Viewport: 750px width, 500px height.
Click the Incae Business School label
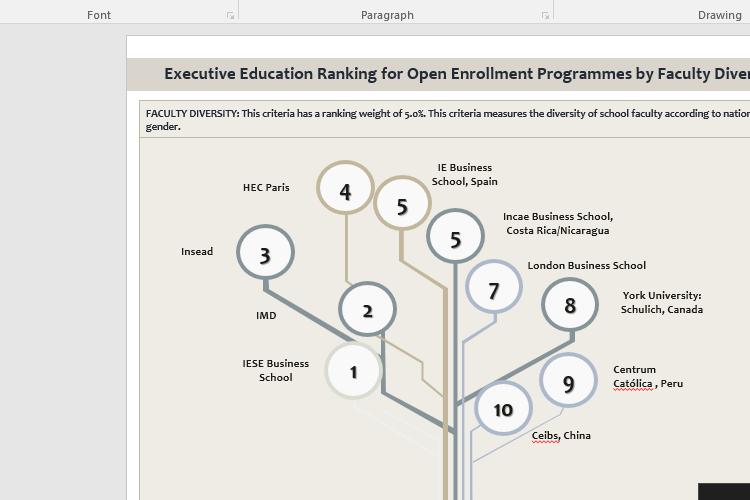point(558,223)
